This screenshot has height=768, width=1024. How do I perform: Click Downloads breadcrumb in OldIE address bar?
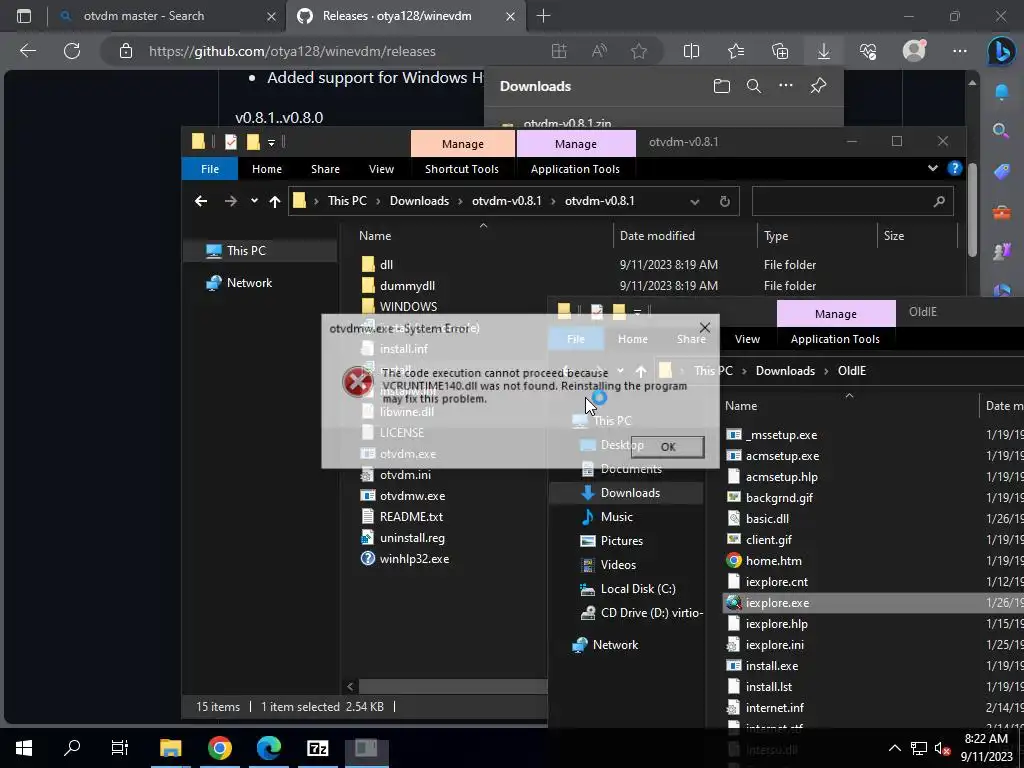pos(785,371)
